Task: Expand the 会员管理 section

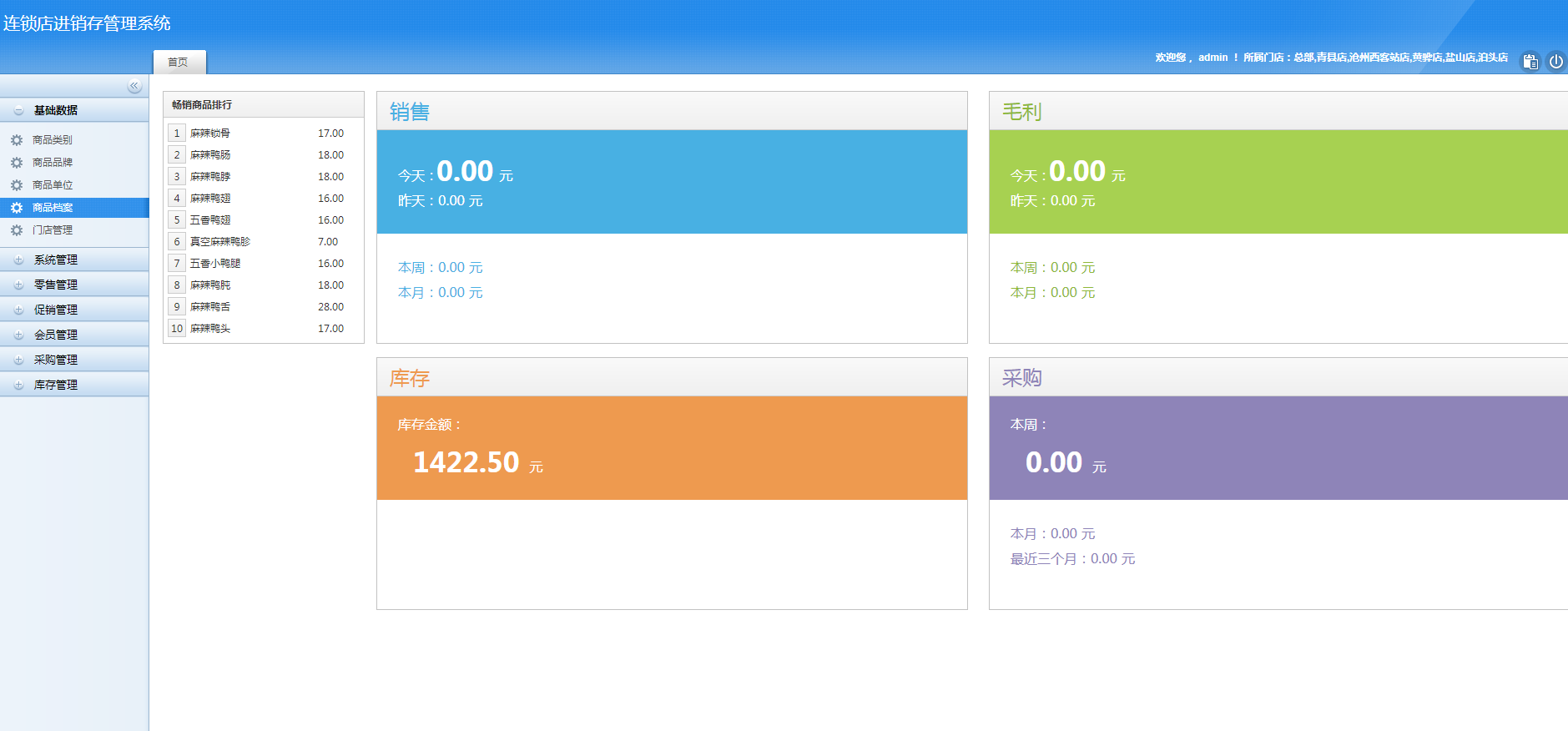Action: [18, 335]
